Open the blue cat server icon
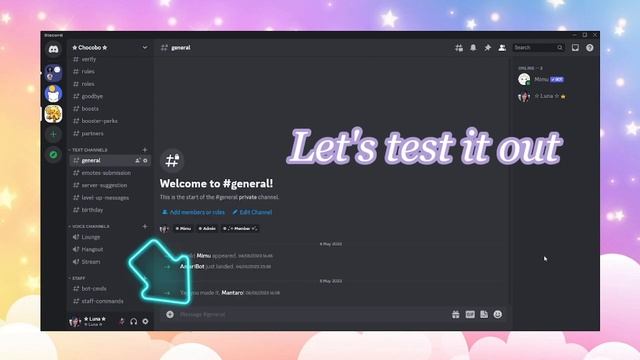The width and height of the screenshot is (640, 360). coord(53,94)
